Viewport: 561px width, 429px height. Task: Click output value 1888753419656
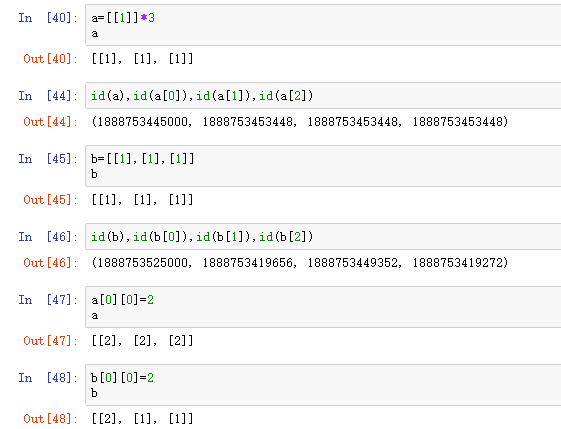tap(248, 263)
